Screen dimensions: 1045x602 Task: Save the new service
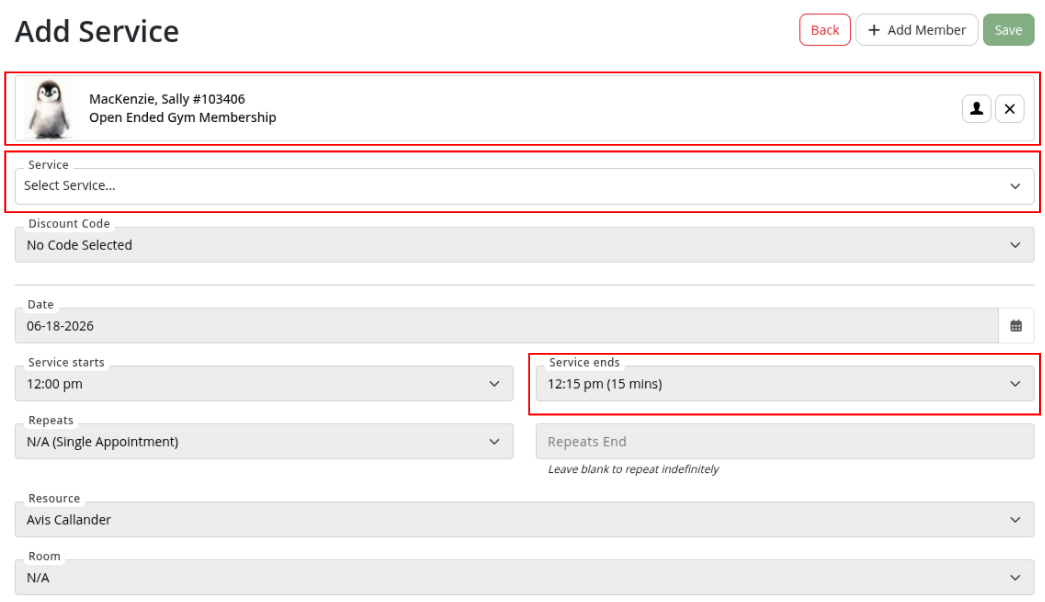(x=1008, y=30)
